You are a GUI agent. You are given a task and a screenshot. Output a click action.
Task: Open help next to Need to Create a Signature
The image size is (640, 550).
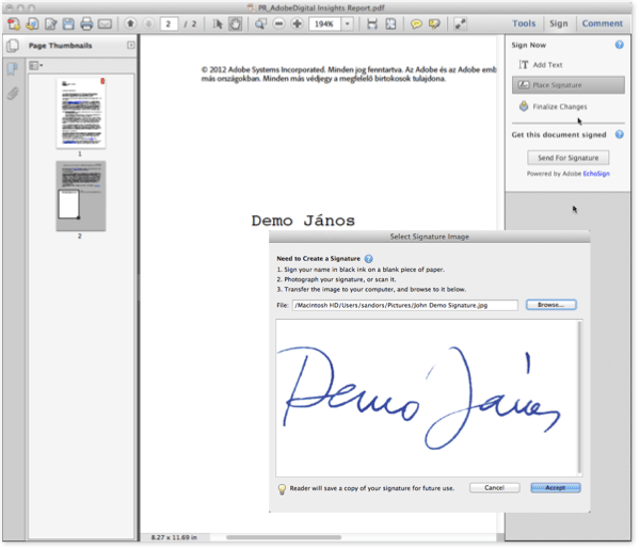pos(368,259)
